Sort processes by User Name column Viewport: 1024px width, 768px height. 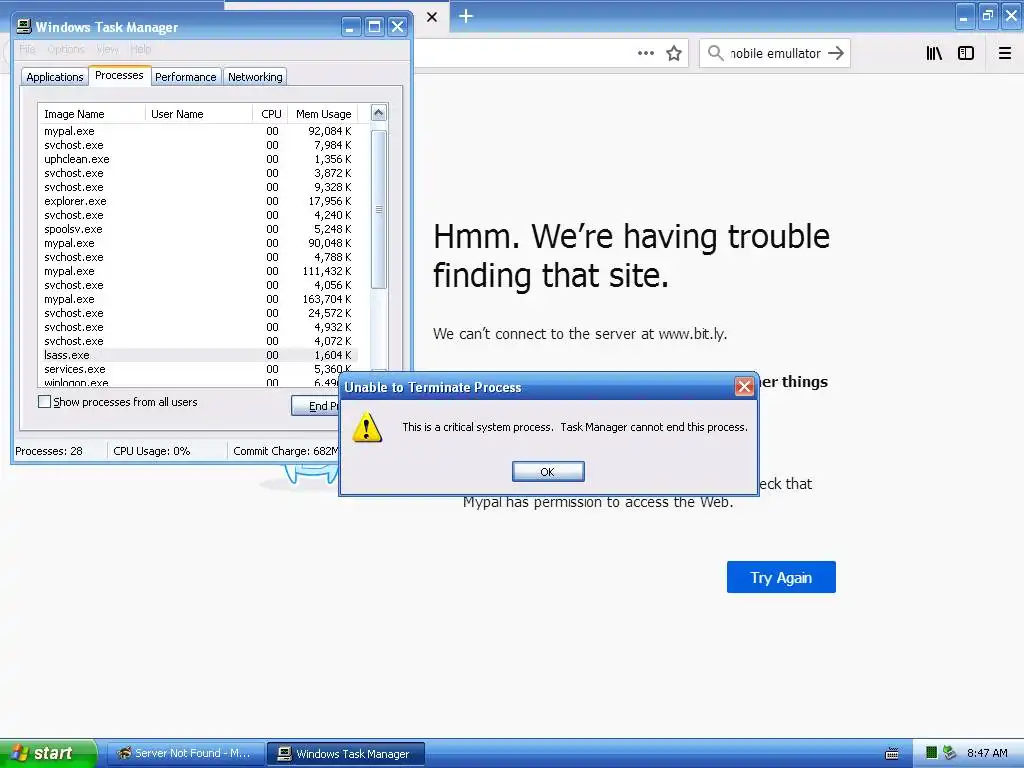point(199,114)
